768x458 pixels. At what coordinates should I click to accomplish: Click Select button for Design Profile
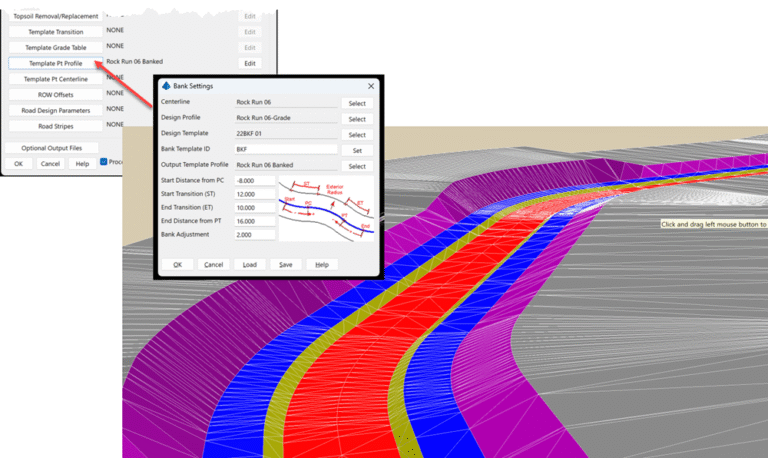357,119
